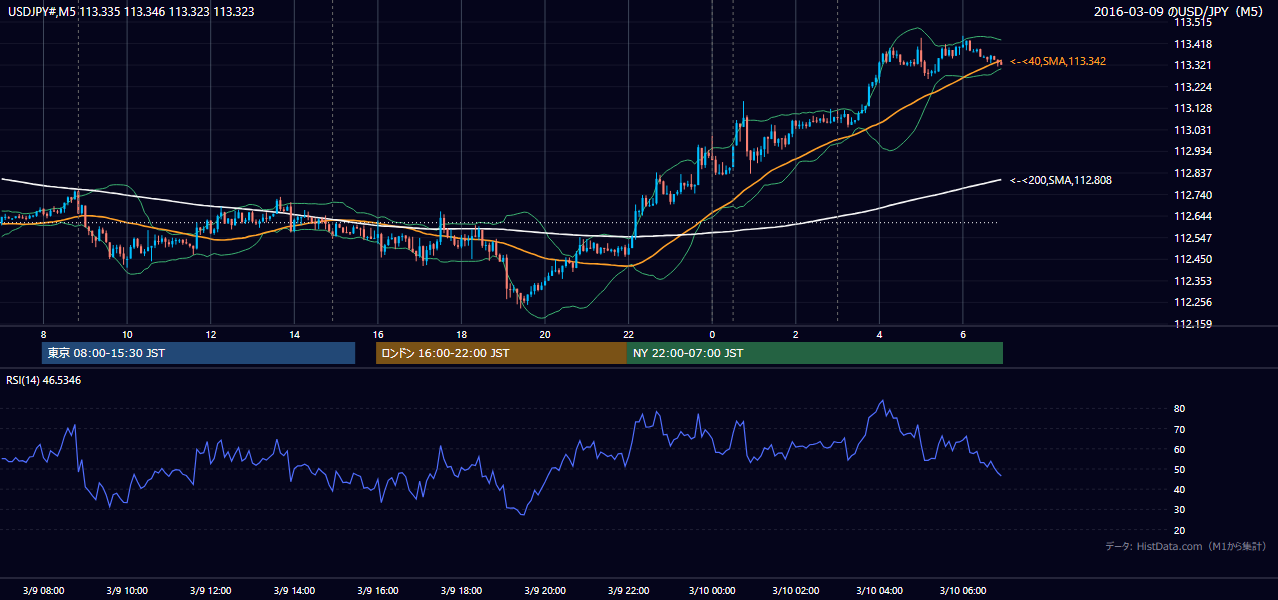This screenshot has height=600, width=1278.
Task: Click the RSI 30 level label
Action: (x=1180, y=510)
